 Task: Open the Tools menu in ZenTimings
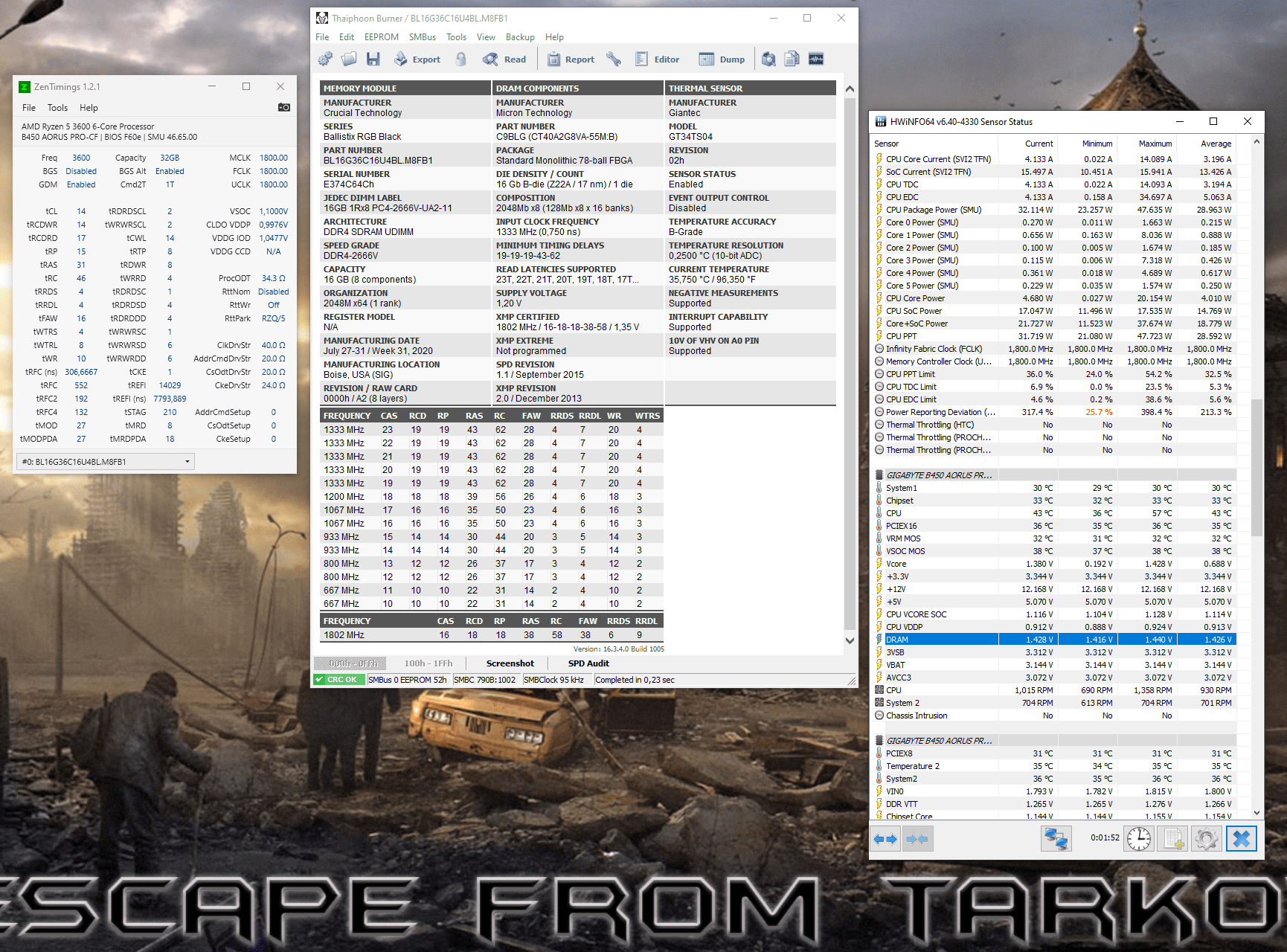pos(57,108)
